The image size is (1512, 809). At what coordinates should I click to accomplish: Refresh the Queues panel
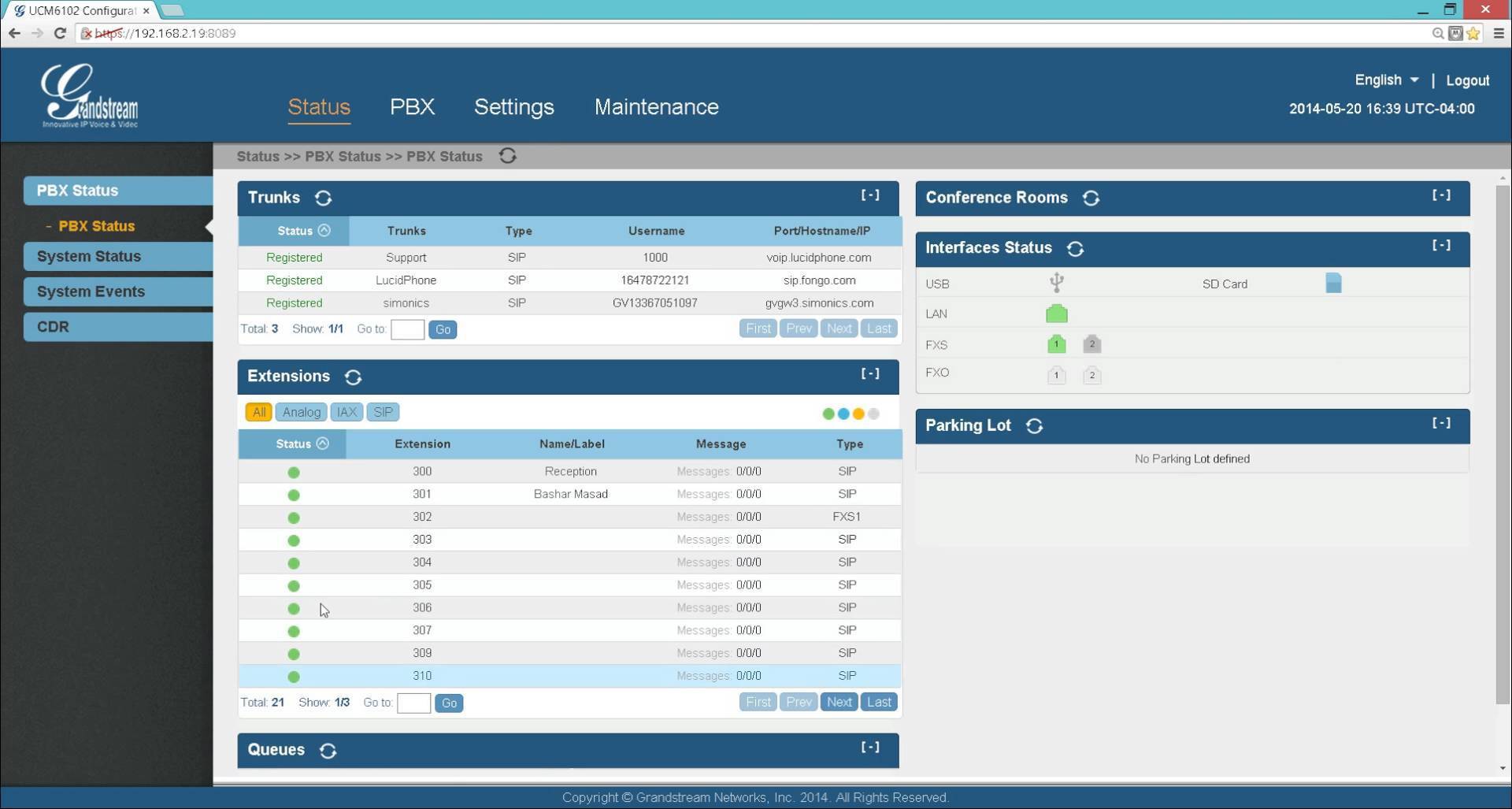(328, 751)
